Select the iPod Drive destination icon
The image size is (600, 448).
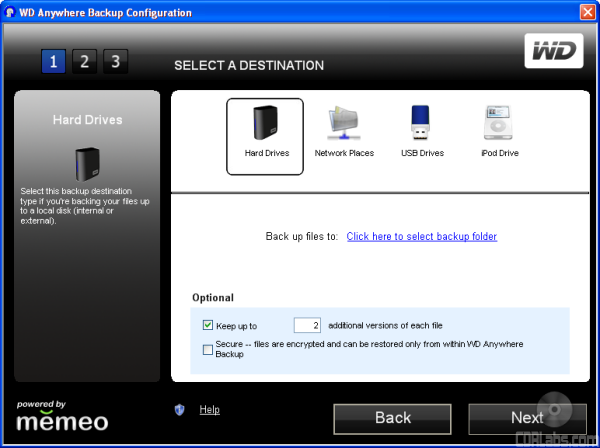tap(500, 124)
